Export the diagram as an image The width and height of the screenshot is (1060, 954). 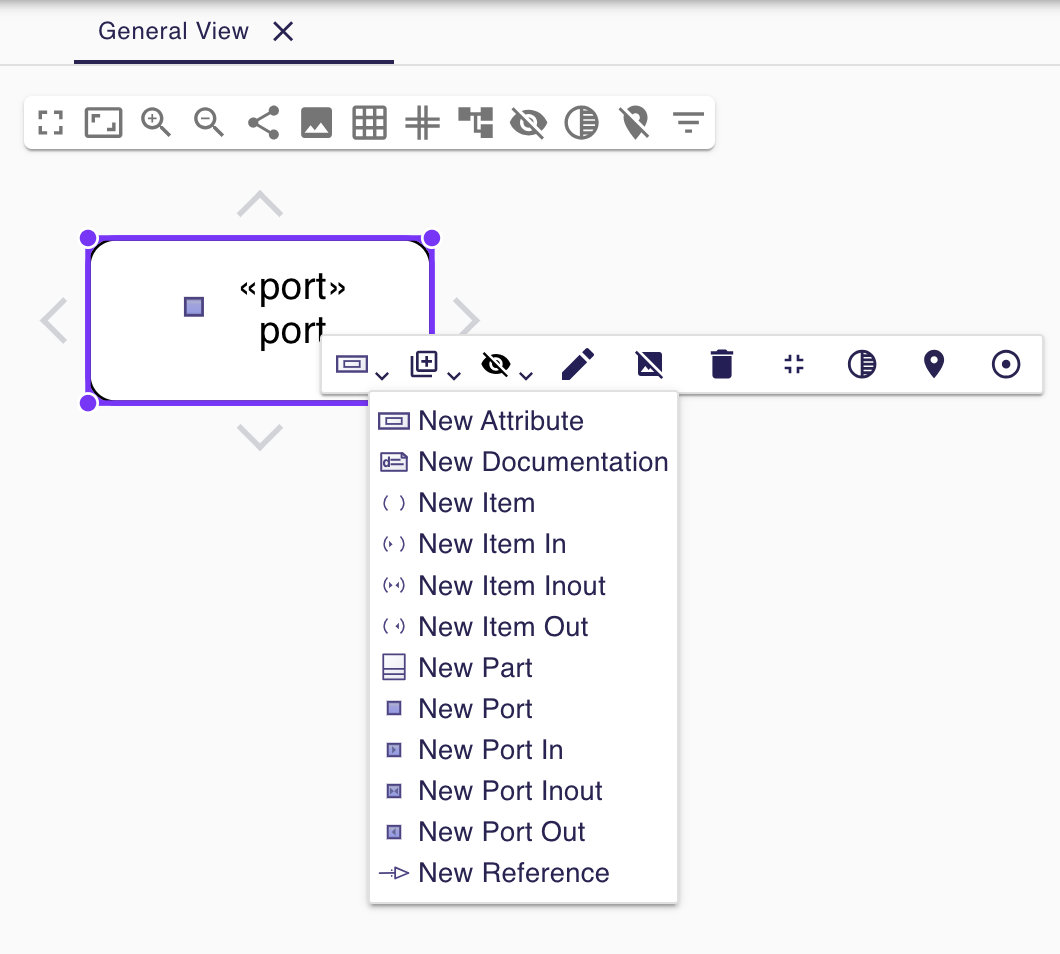click(316, 123)
